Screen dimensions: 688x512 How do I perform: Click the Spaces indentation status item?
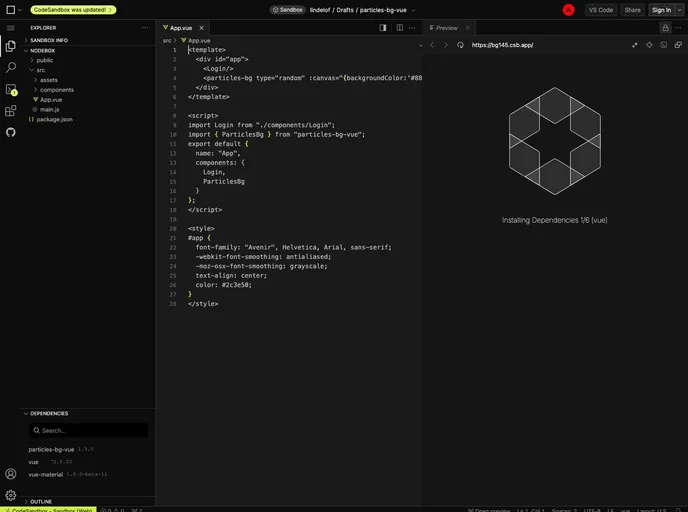[x=565, y=509]
